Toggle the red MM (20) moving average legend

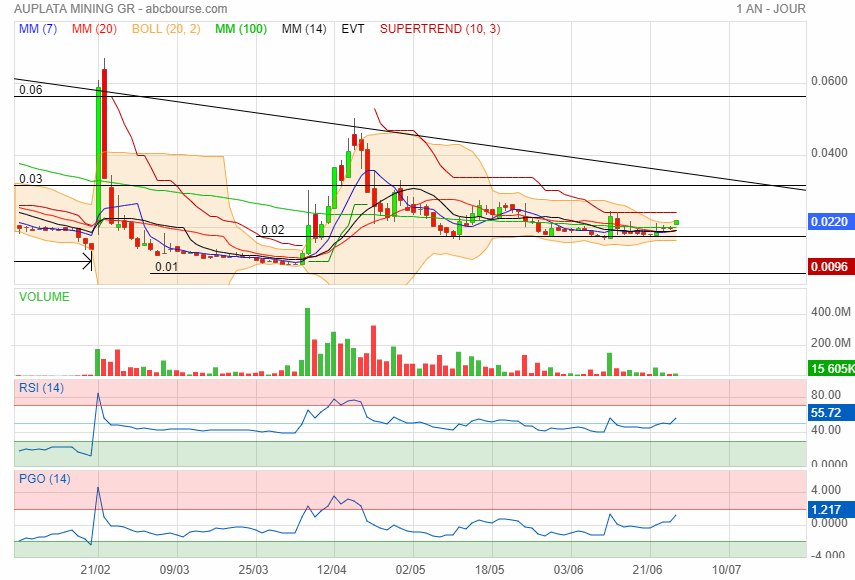pyautogui.click(x=95, y=29)
